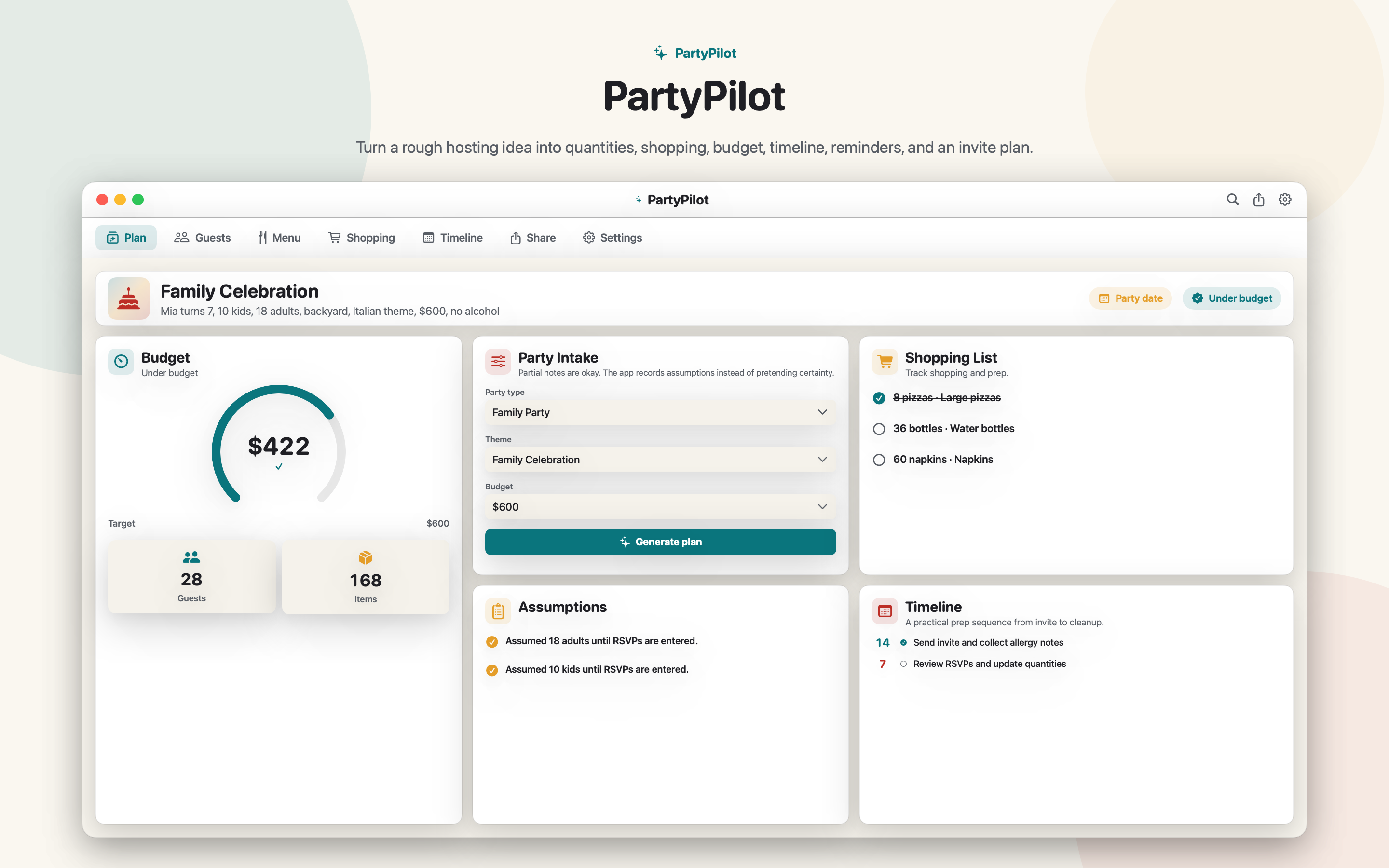Open the Timeline tab
This screenshot has width=1389, height=868.
coord(452,238)
